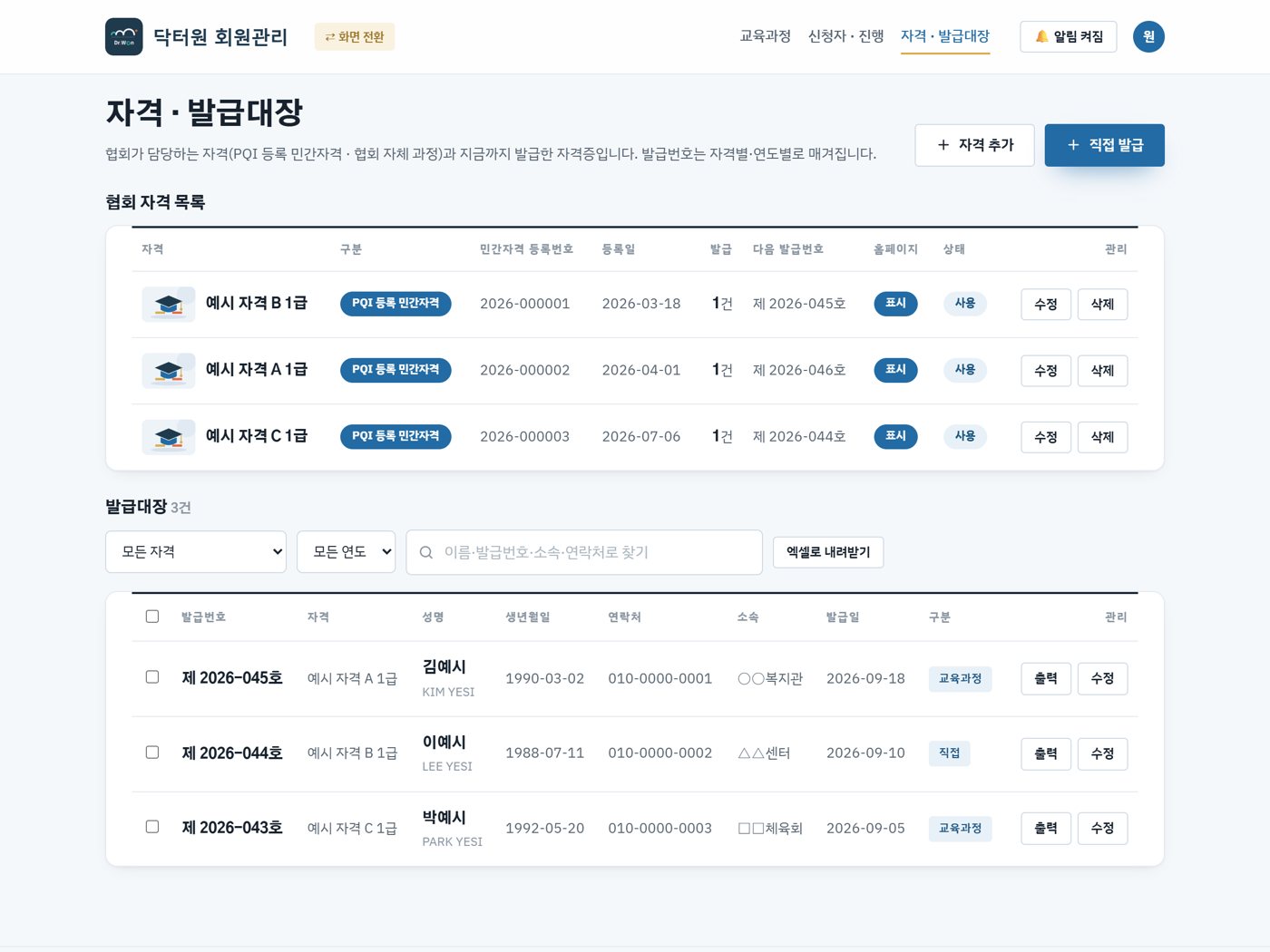1270x952 pixels.
Task: Click issue date 2026-09-05
Action: pos(865,829)
